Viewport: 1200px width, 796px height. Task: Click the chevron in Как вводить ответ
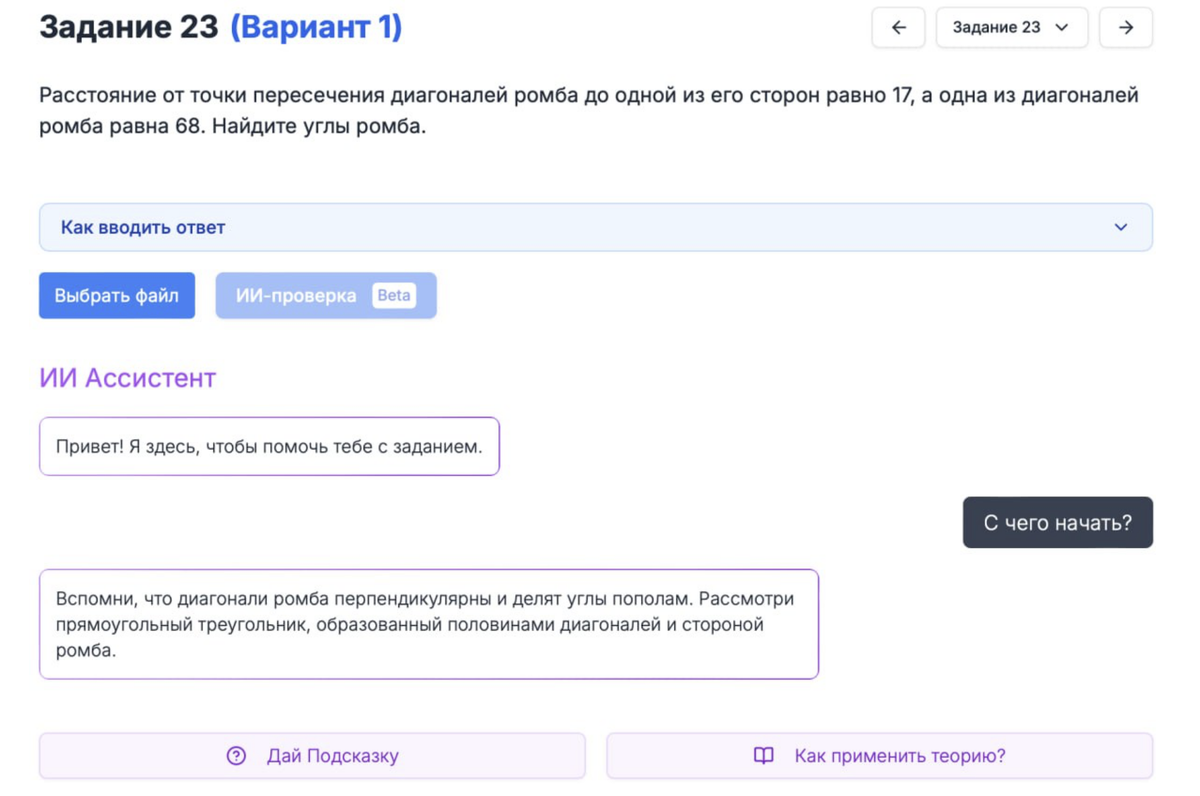click(x=1121, y=227)
